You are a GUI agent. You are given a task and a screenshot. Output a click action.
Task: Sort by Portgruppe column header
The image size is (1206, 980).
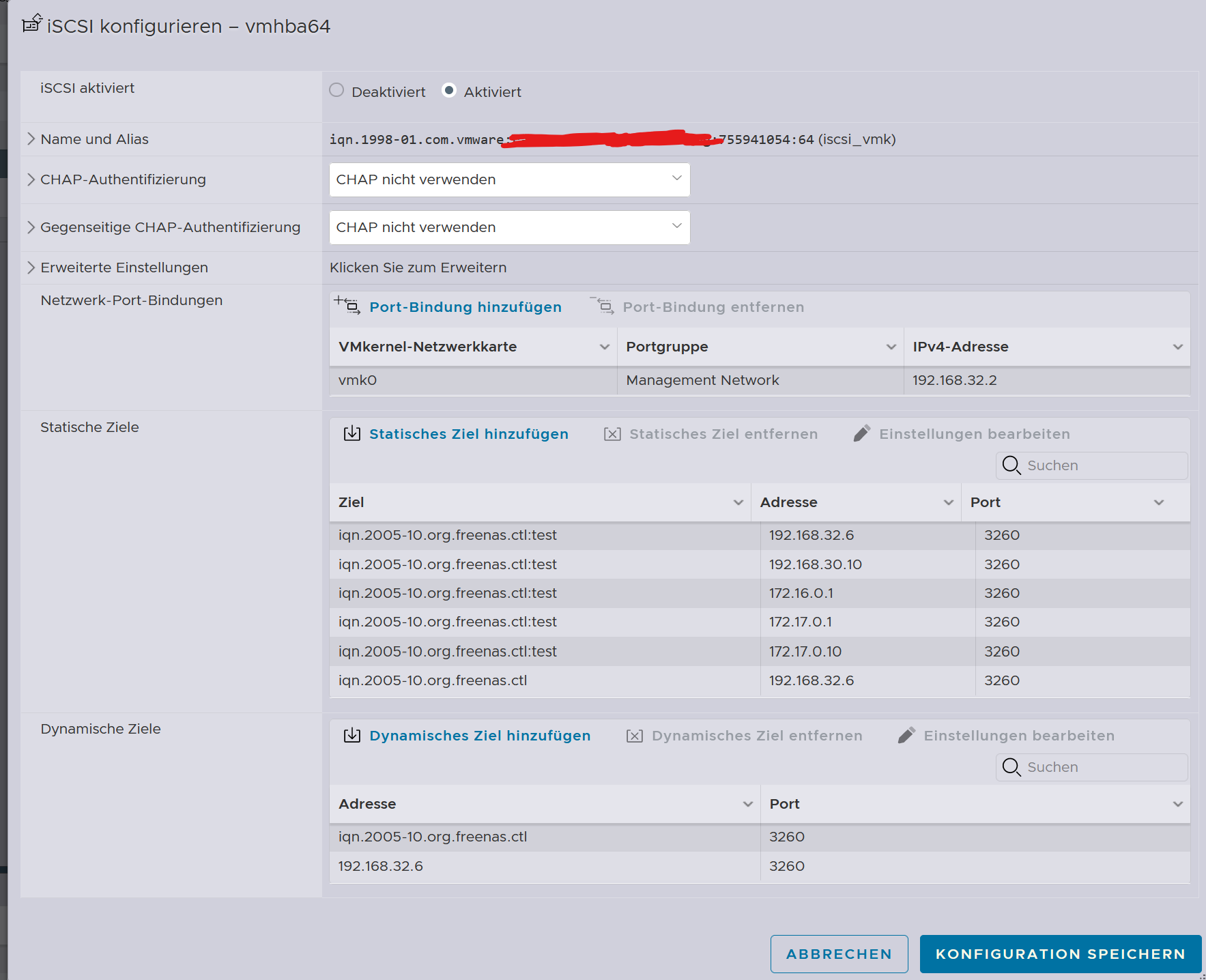click(667, 347)
